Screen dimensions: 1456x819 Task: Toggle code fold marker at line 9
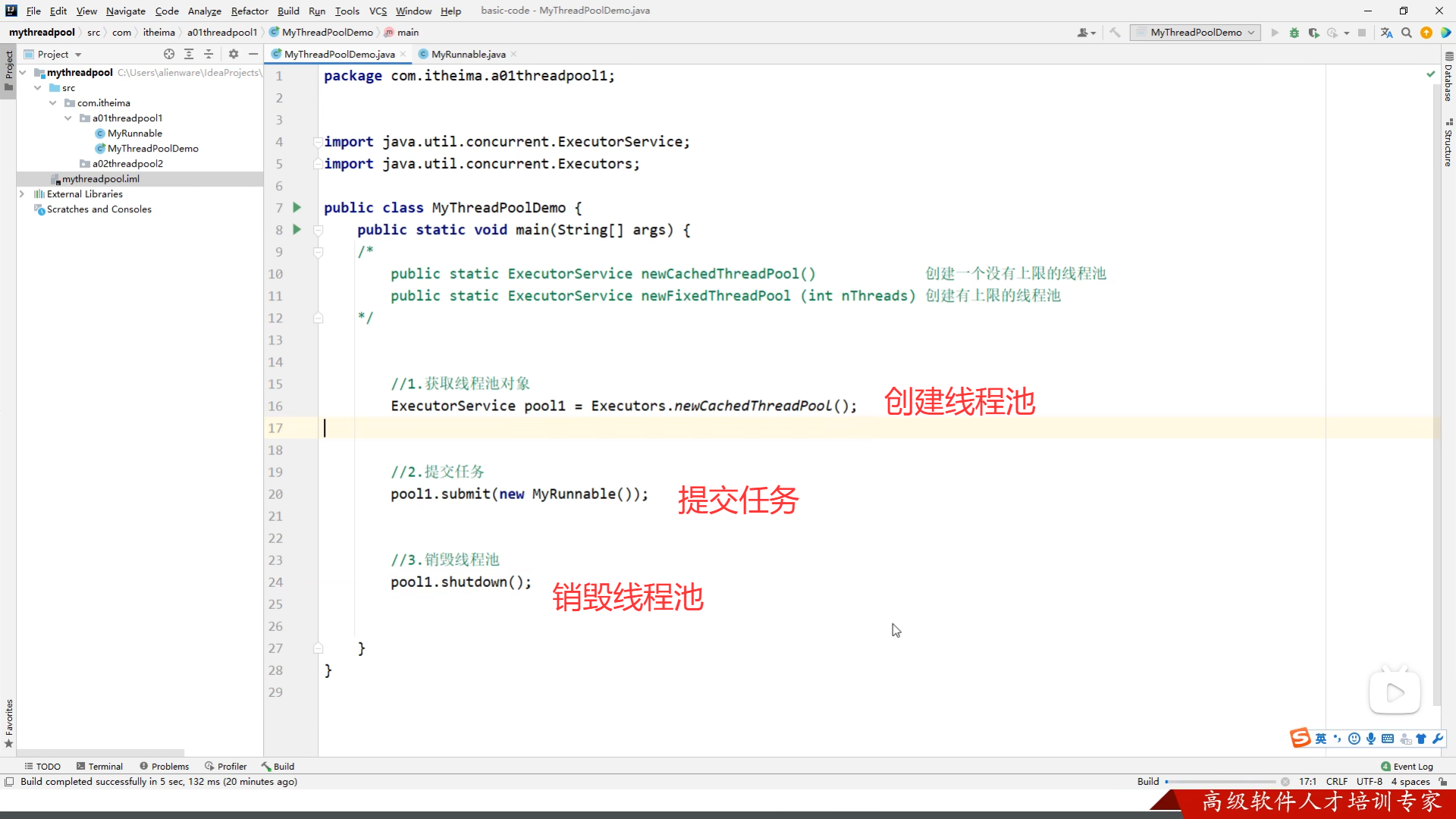[318, 252]
